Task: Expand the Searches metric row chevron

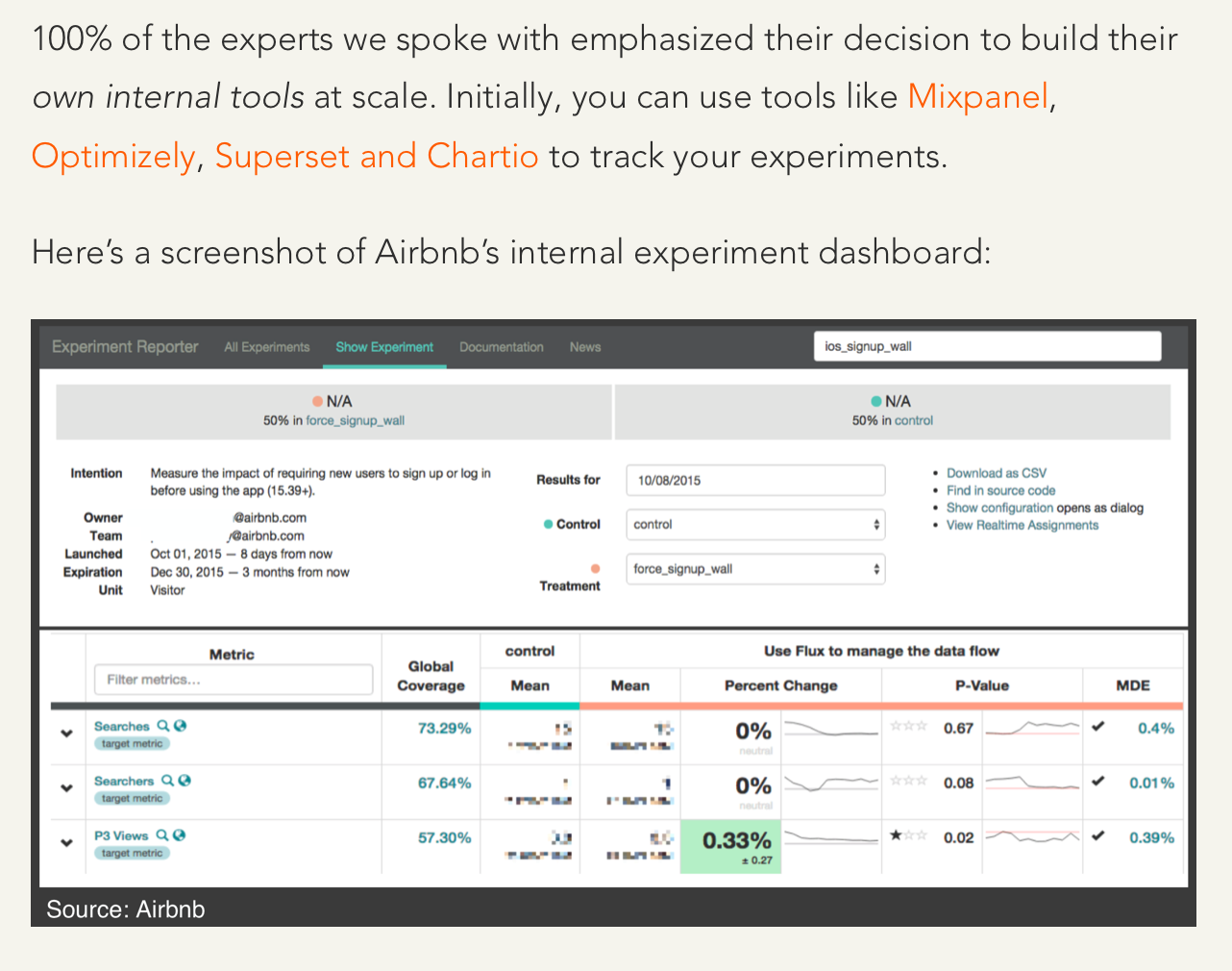Action: (x=66, y=734)
